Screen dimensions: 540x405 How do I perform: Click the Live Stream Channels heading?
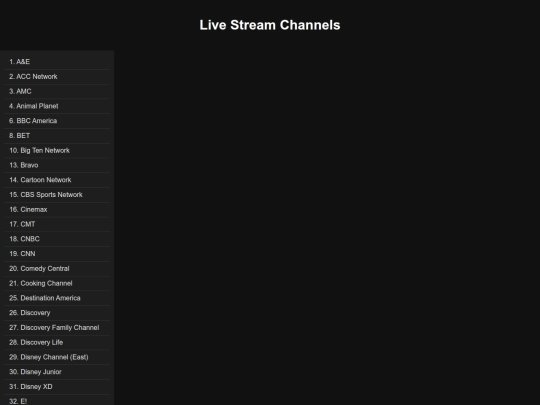click(270, 25)
